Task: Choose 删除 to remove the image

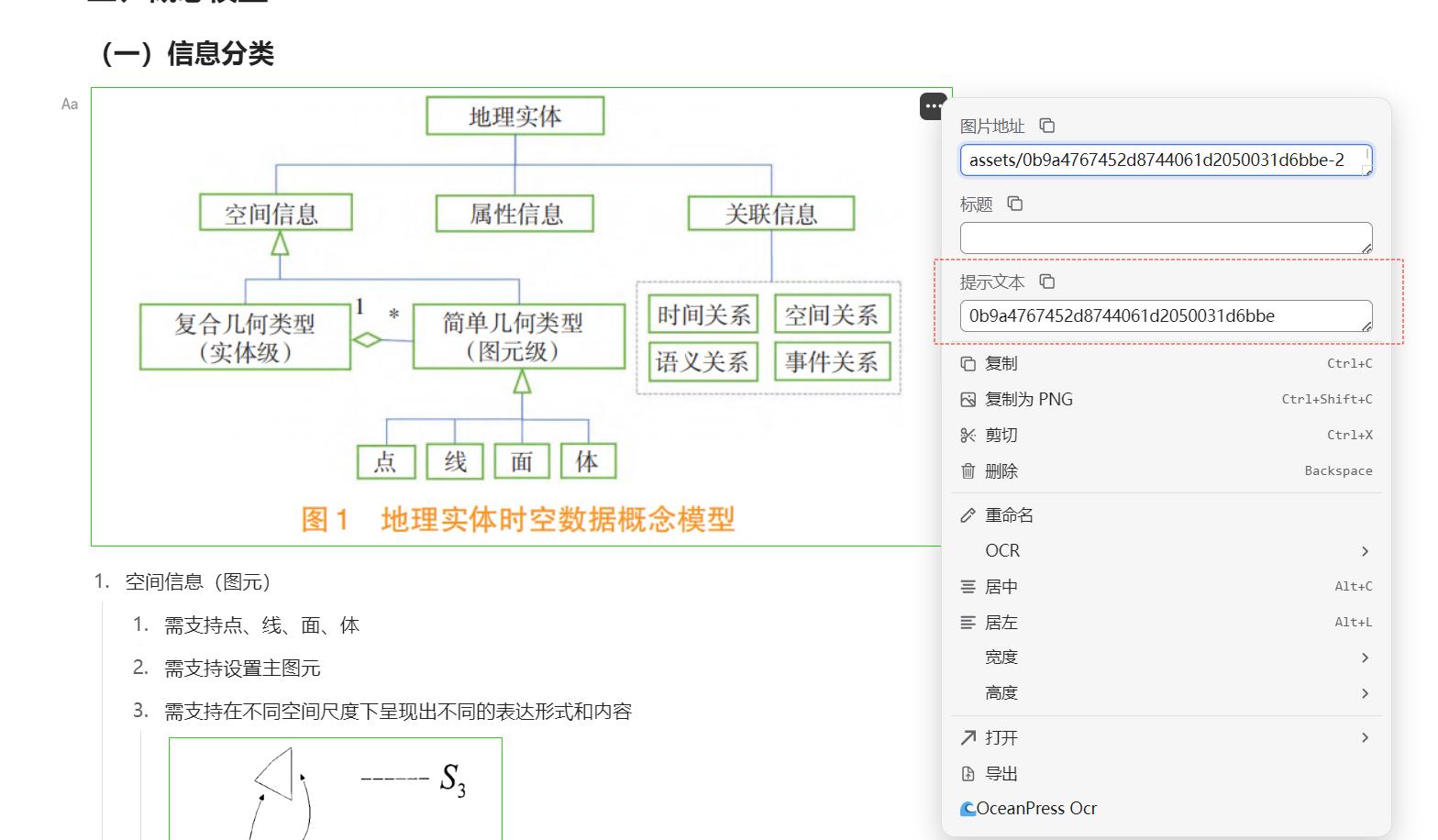Action: (1167, 470)
